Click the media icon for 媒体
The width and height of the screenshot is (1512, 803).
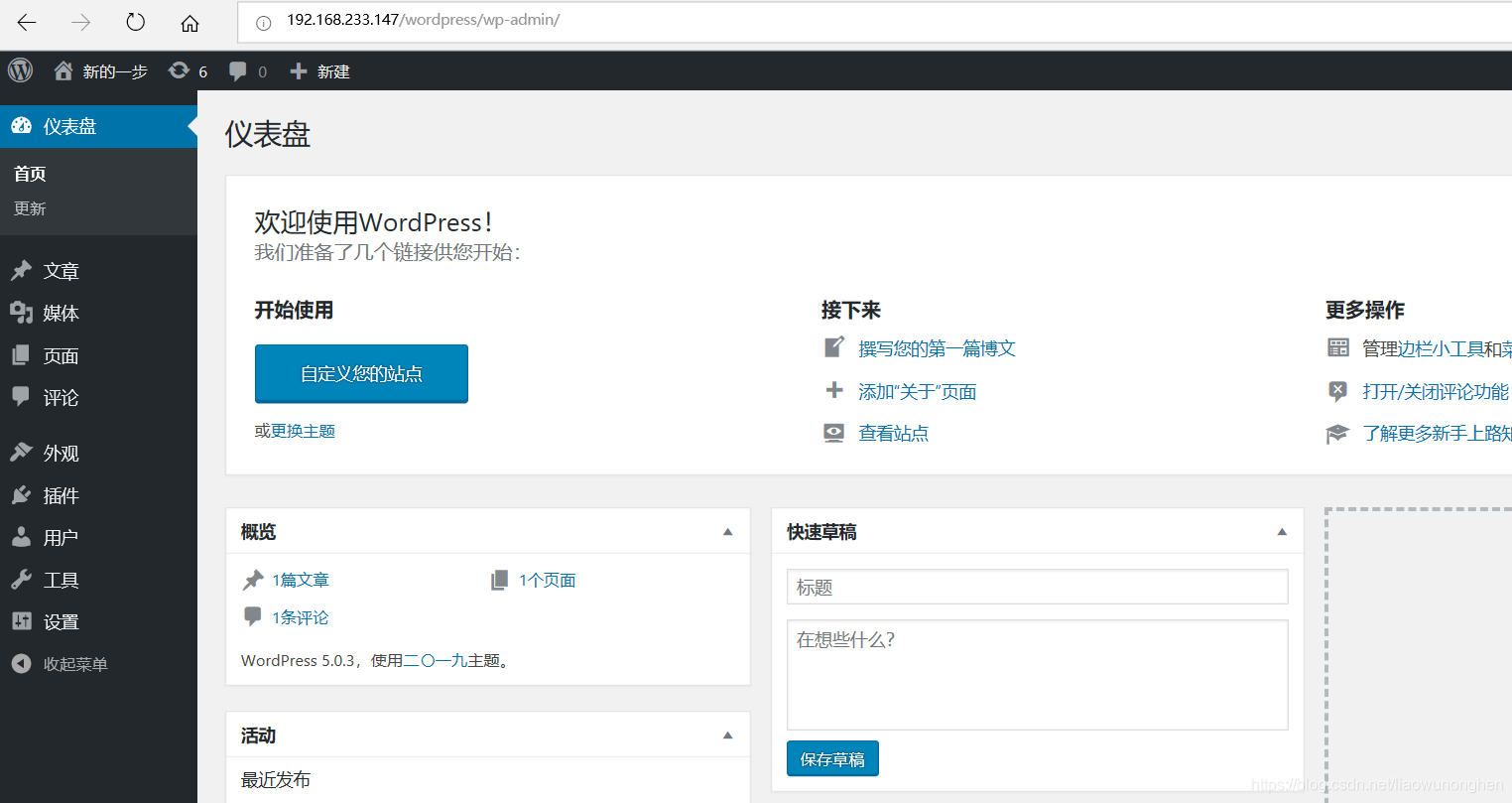pos(21,313)
